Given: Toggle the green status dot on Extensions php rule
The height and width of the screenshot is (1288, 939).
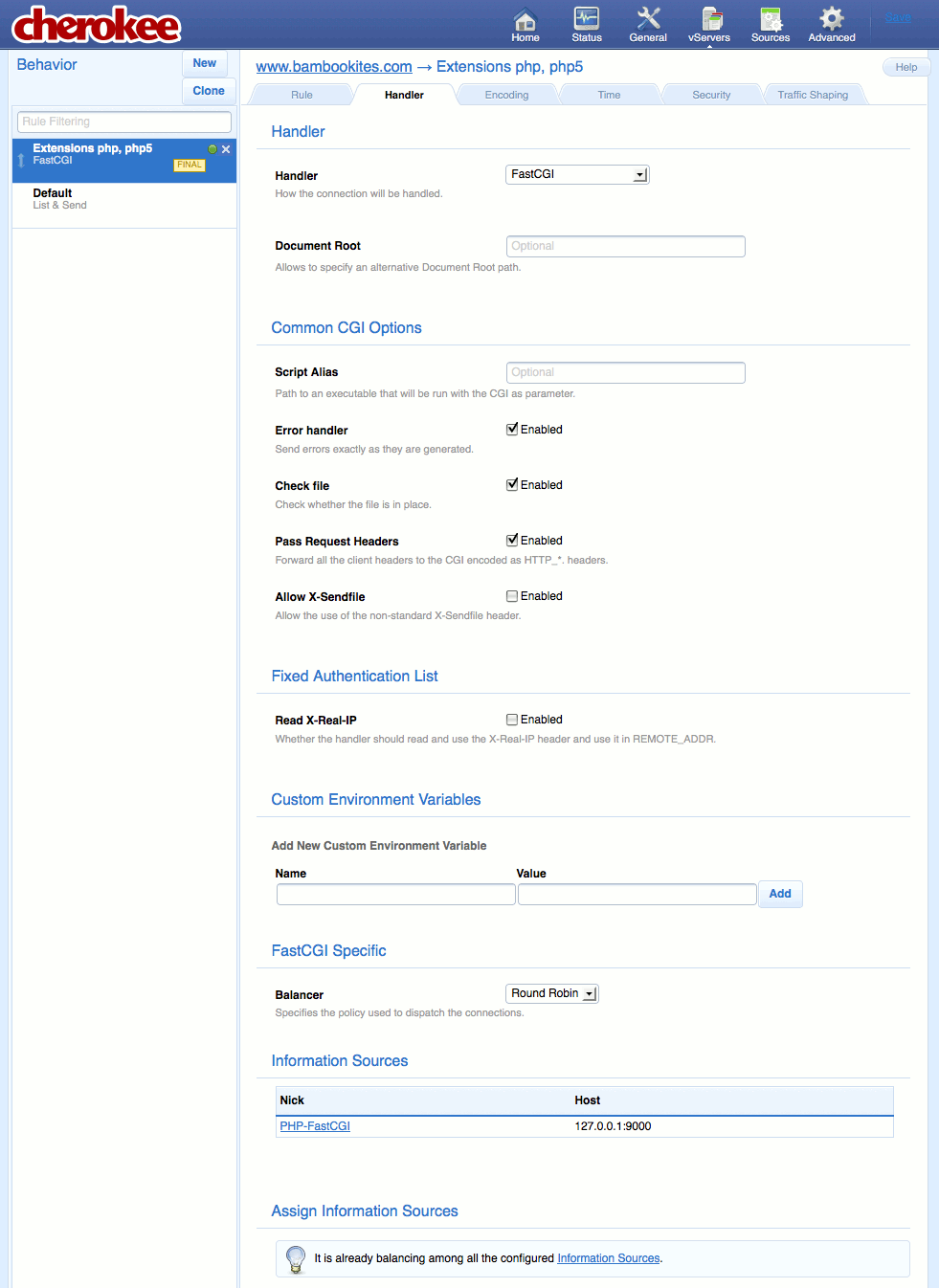Looking at the screenshot, I should click(x=212, y=149).
